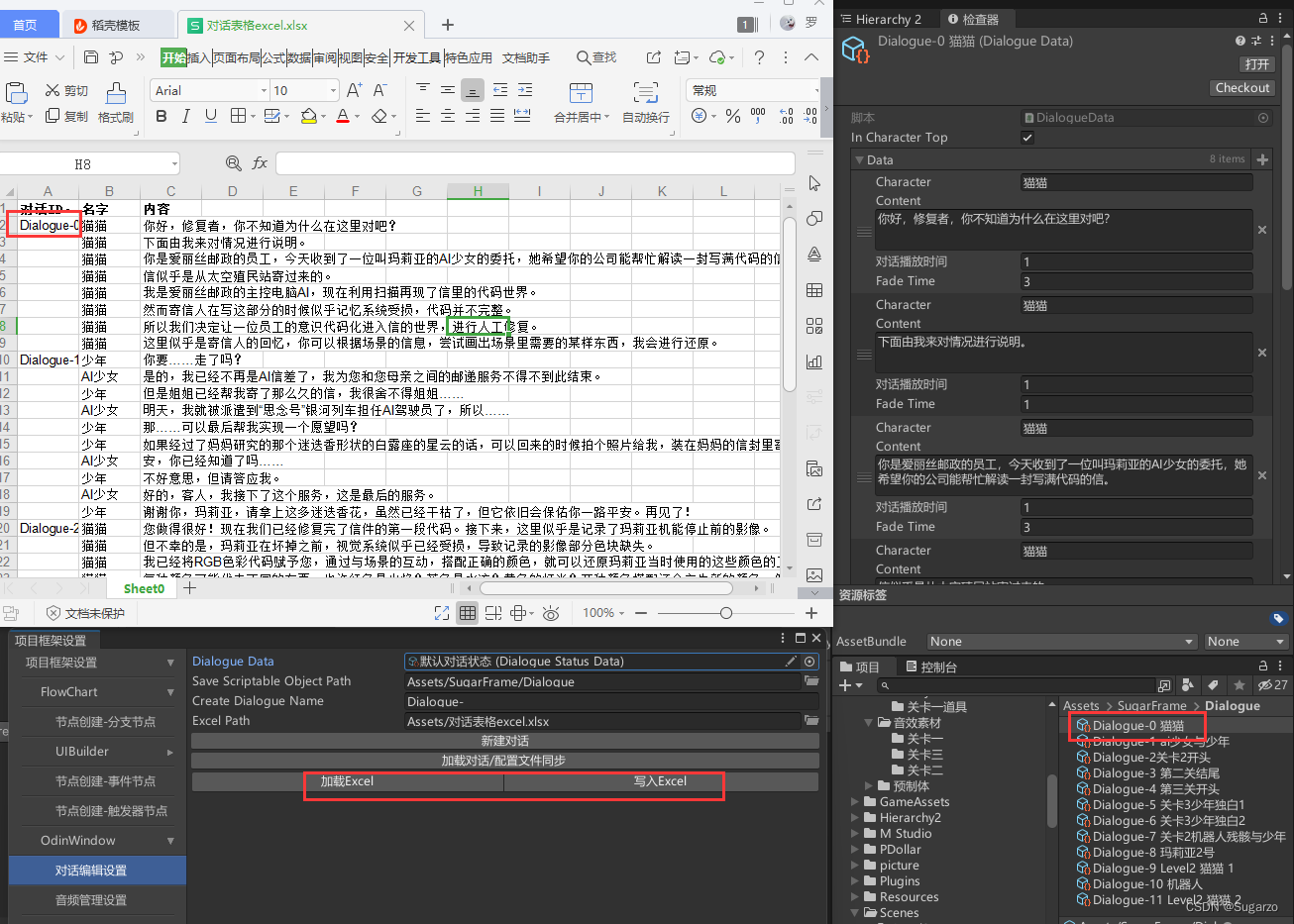Click the decrease font size icon
The image size is (1294, 924).
click(x=379, y=90)
